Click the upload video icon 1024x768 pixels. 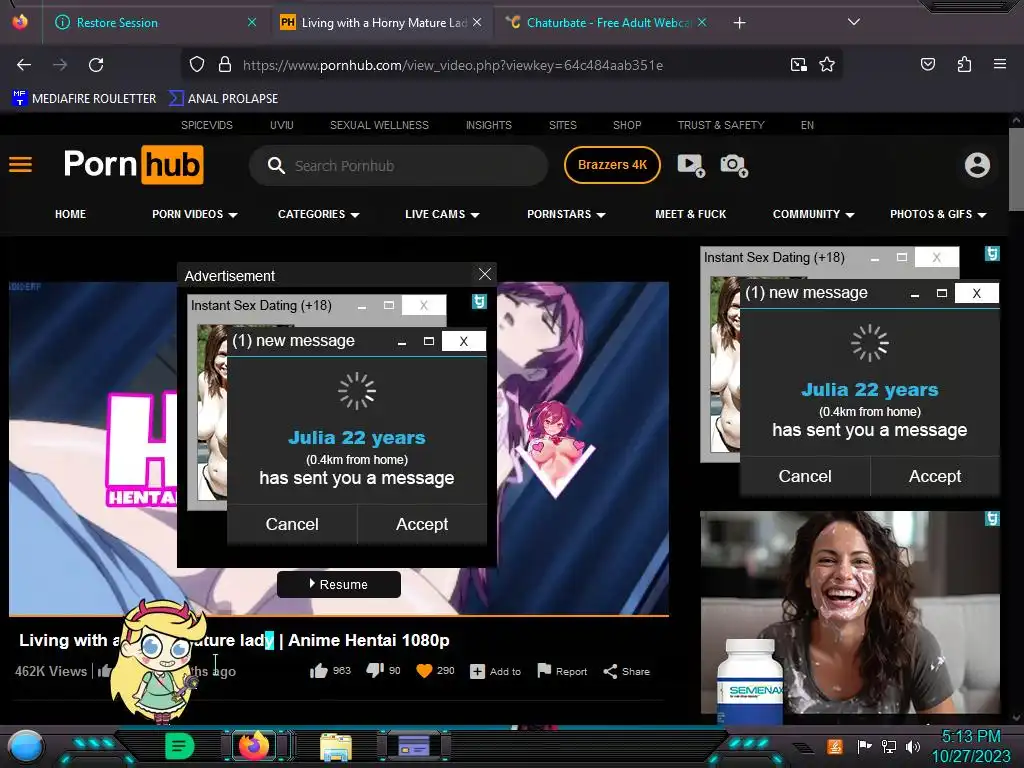690,165
